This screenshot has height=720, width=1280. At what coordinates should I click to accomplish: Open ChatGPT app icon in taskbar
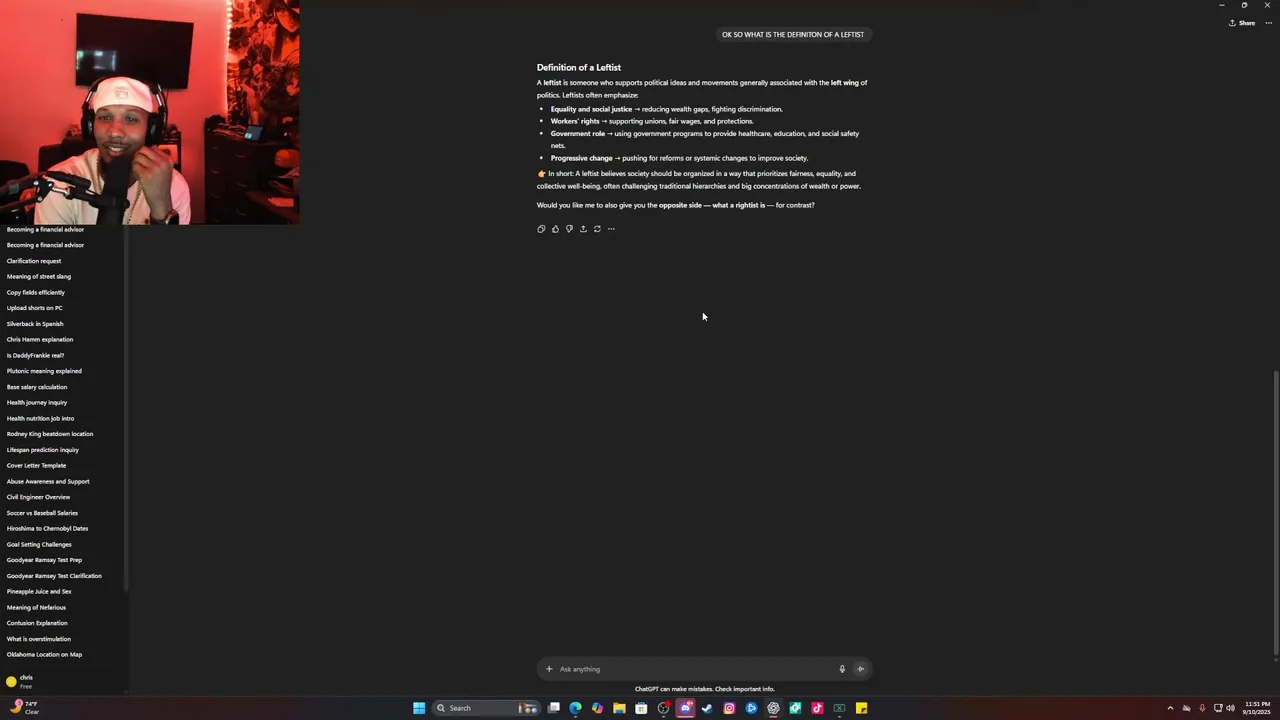[x=773, y=708]
